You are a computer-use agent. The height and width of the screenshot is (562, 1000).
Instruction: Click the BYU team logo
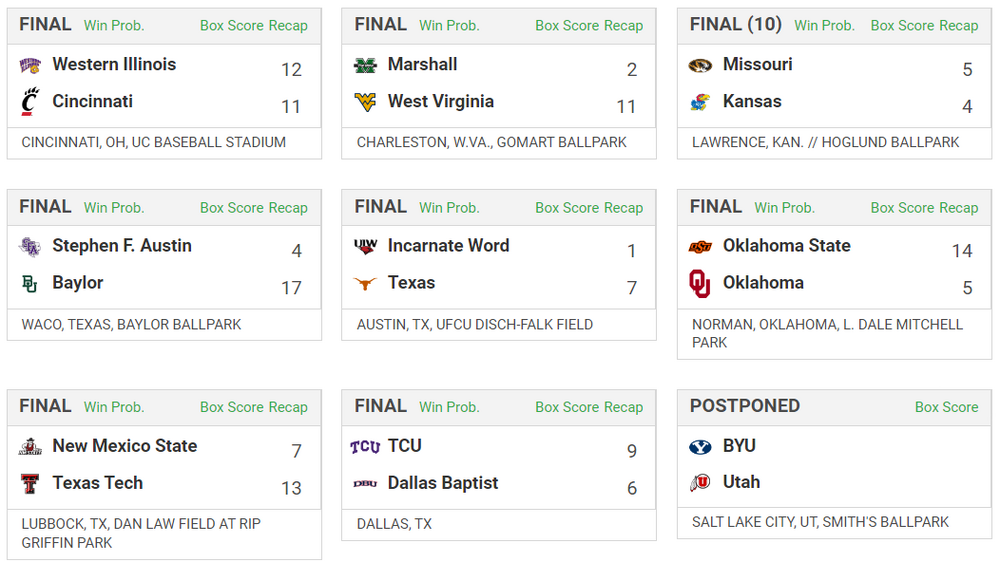tap(700, 446)
